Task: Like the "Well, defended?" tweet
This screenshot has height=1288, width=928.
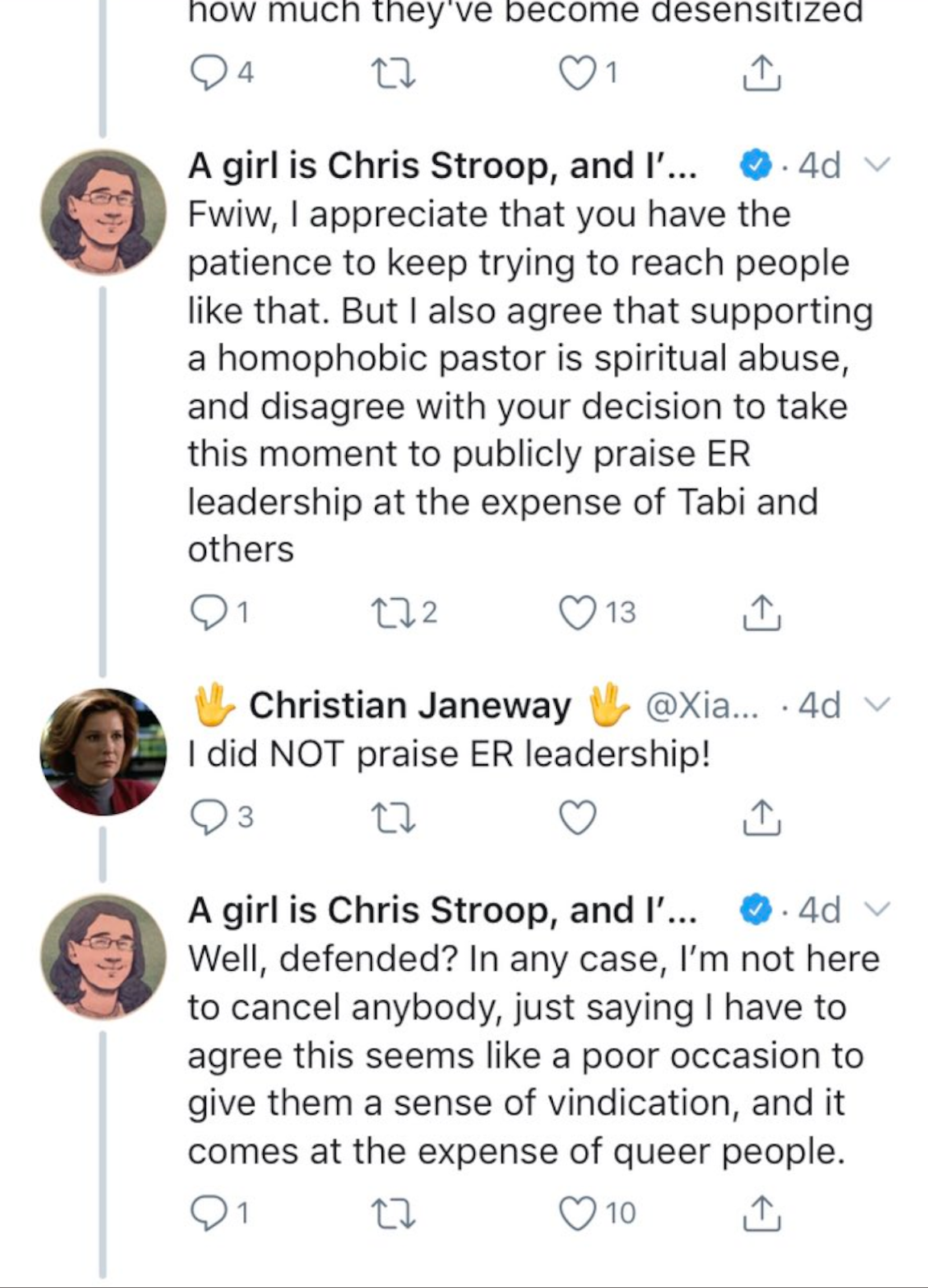Action: coord(578,1213)
